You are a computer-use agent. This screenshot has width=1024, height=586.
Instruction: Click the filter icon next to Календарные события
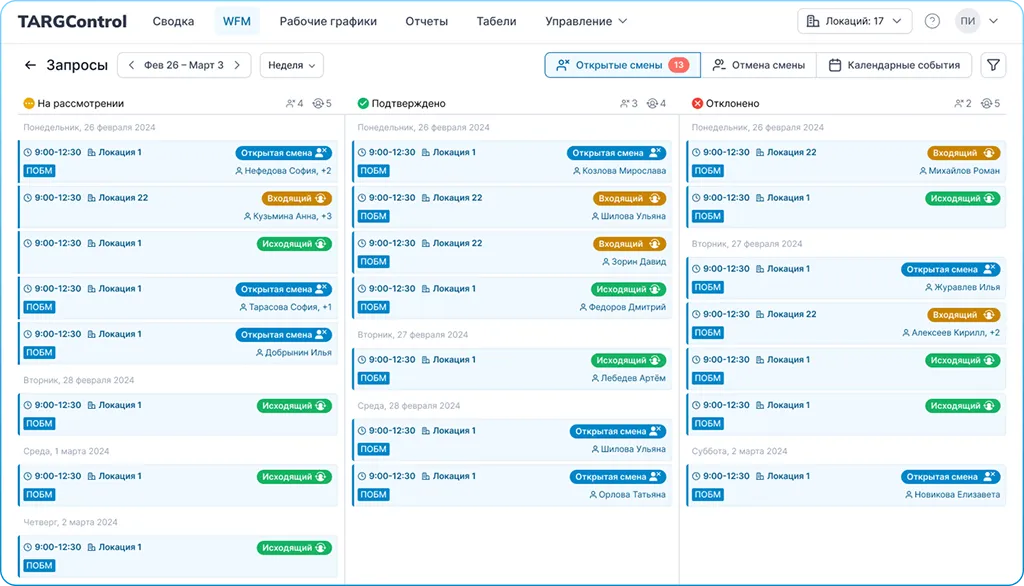tap(994, 64)
